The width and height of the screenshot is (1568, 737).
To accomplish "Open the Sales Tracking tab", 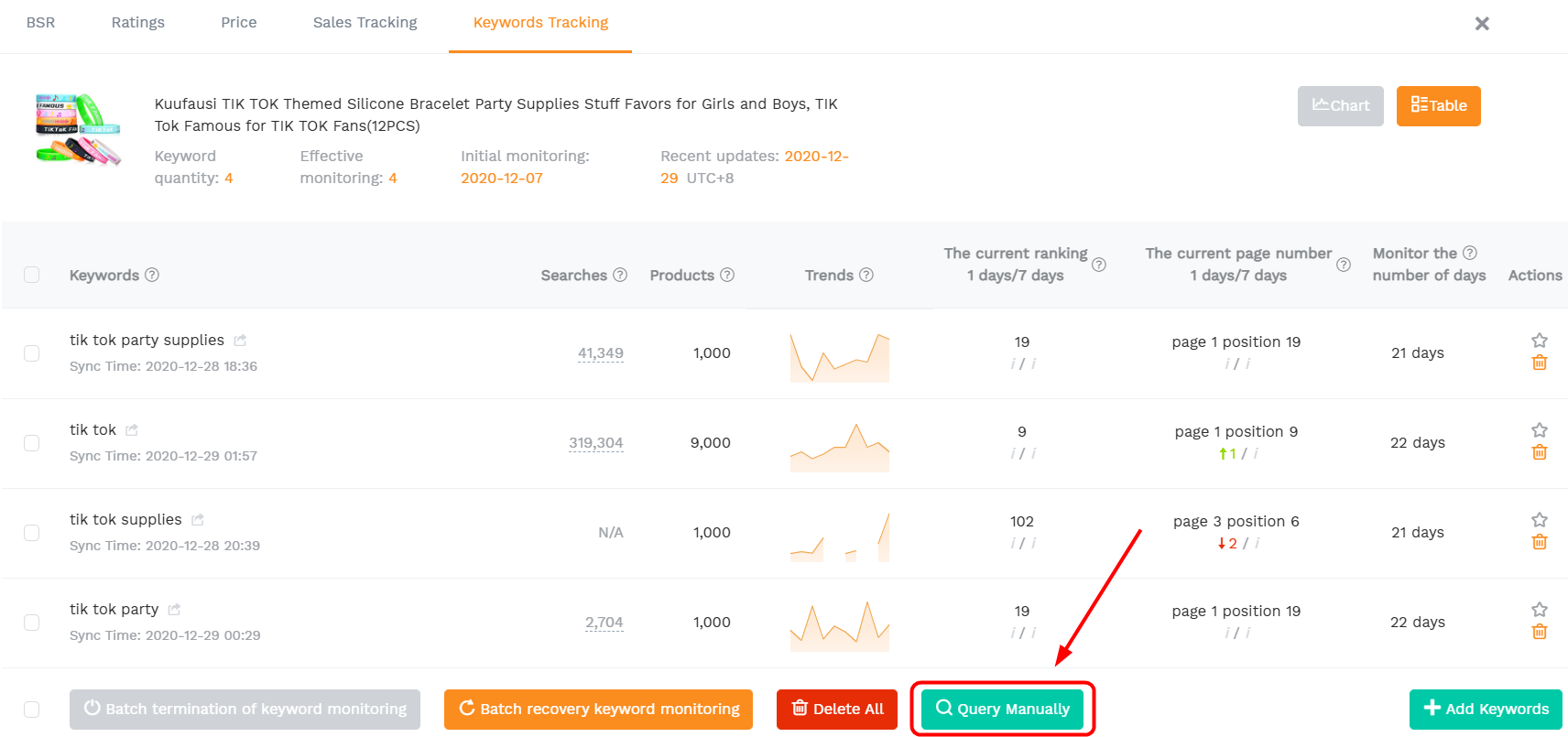I will click(365, 23).
